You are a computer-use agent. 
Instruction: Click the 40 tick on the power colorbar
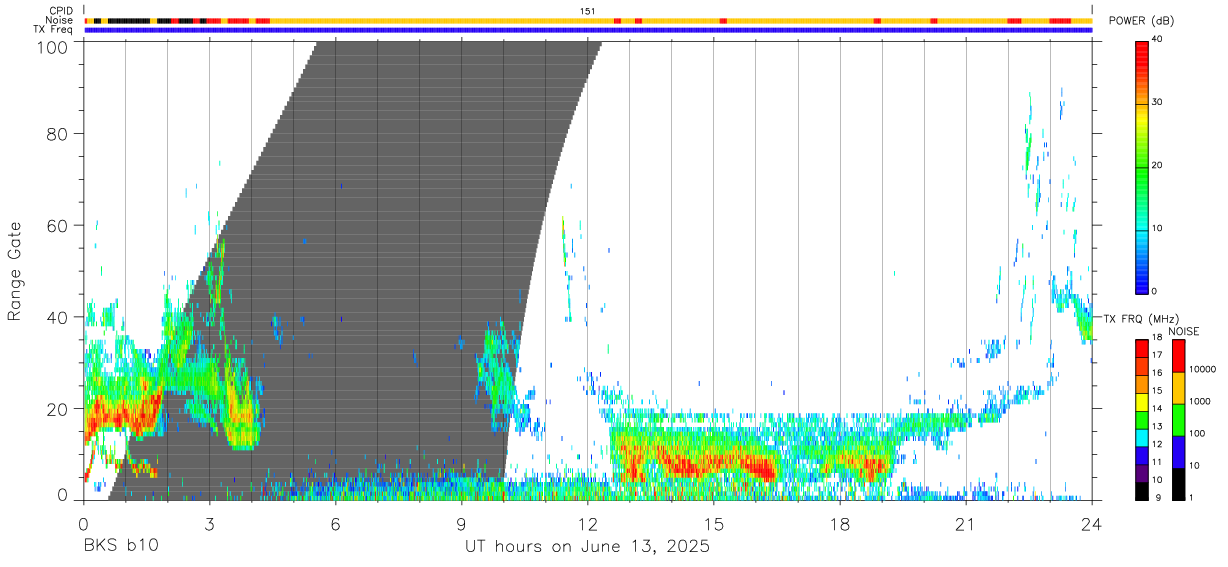coord(1158,40)
